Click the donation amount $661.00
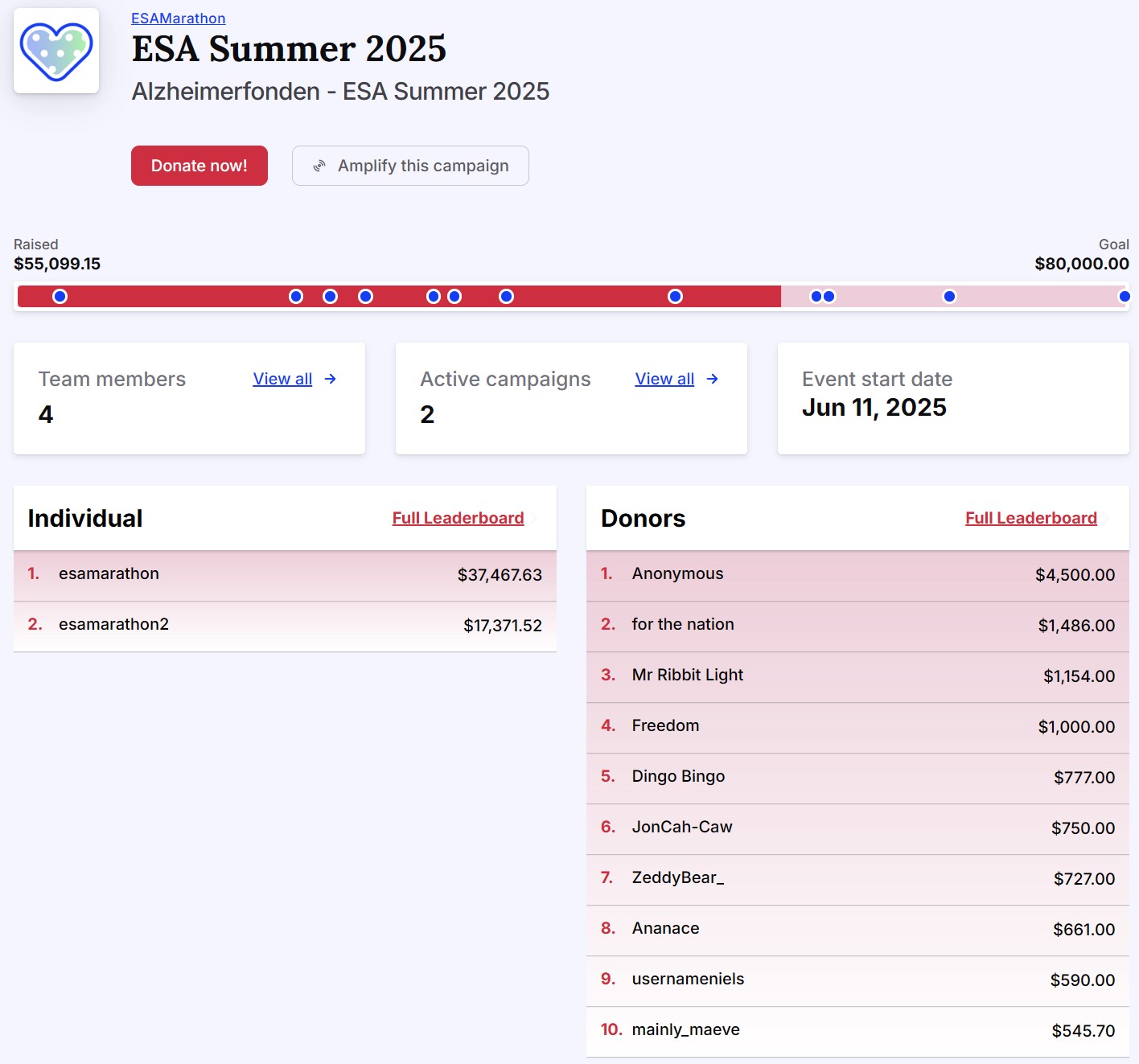The width and height of the screenshot is (1139, 1064). pyautogui.click(x=1084, y=930)
